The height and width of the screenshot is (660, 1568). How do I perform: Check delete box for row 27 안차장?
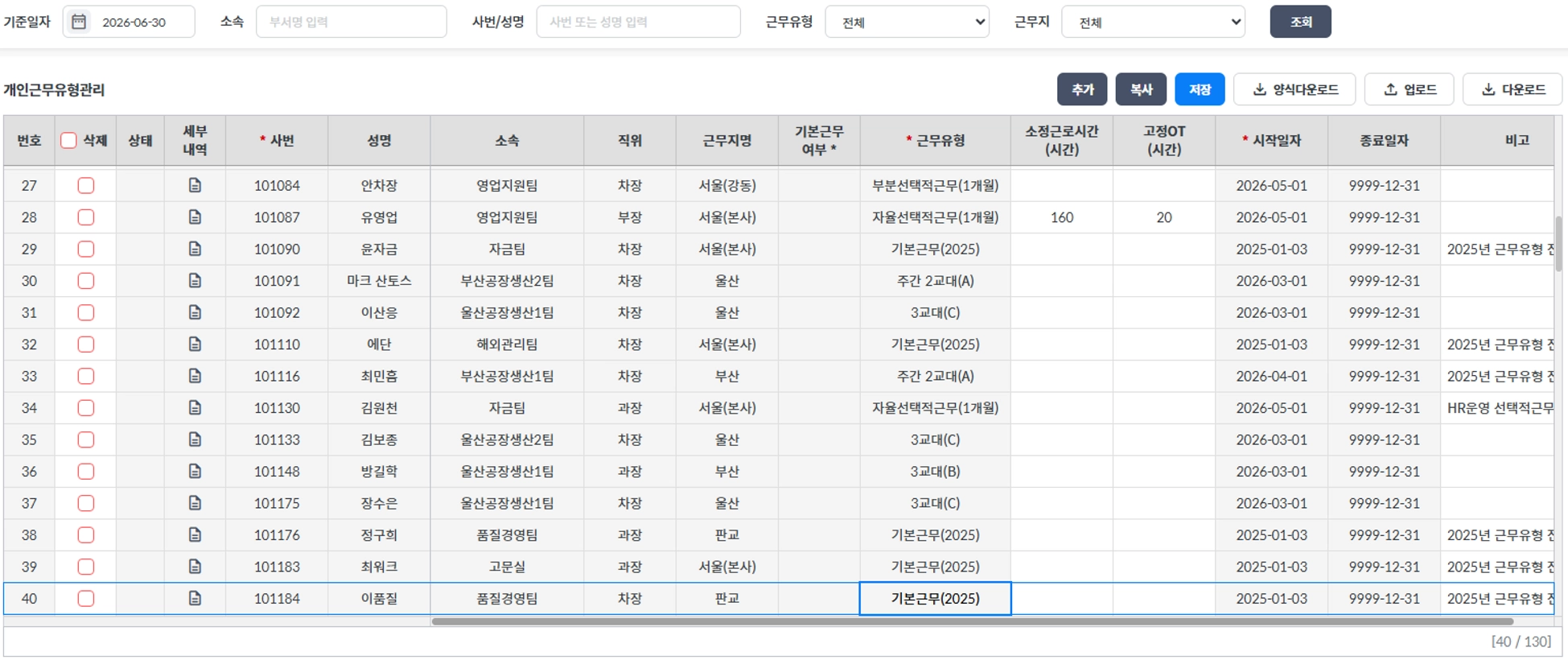pos(86,185)
